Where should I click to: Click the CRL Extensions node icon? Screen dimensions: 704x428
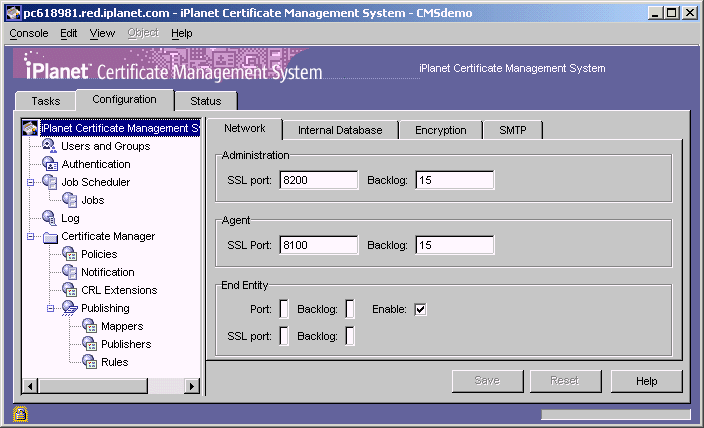tap(69, 290)
